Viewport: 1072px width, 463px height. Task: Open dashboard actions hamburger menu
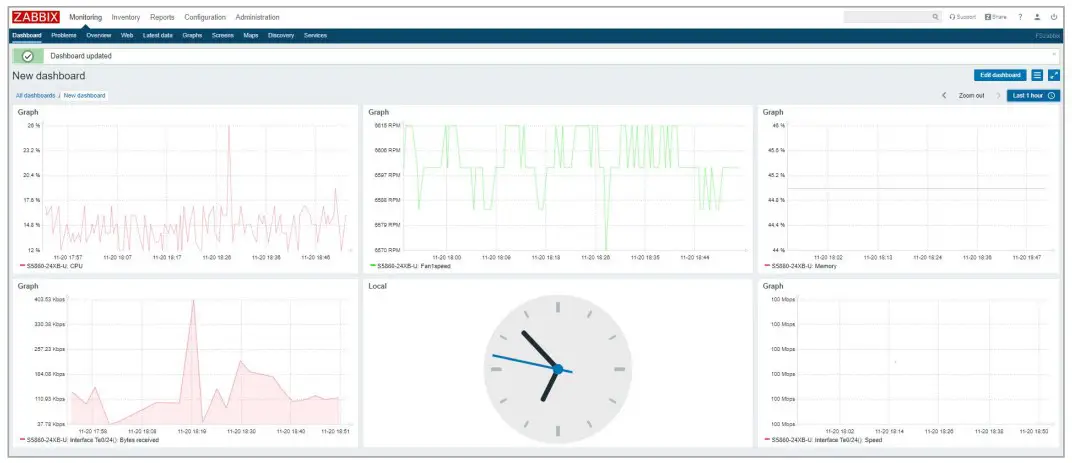(1037, 75)
